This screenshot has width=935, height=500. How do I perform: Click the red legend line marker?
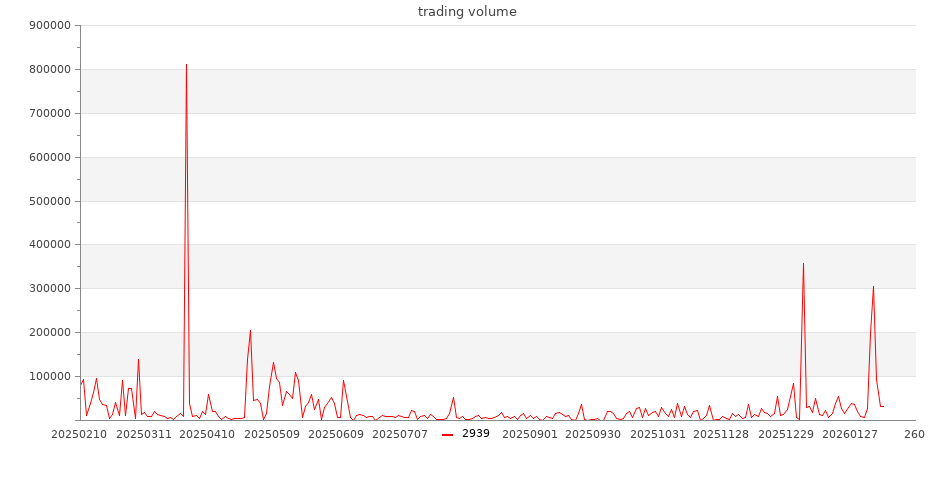point(448,434)
